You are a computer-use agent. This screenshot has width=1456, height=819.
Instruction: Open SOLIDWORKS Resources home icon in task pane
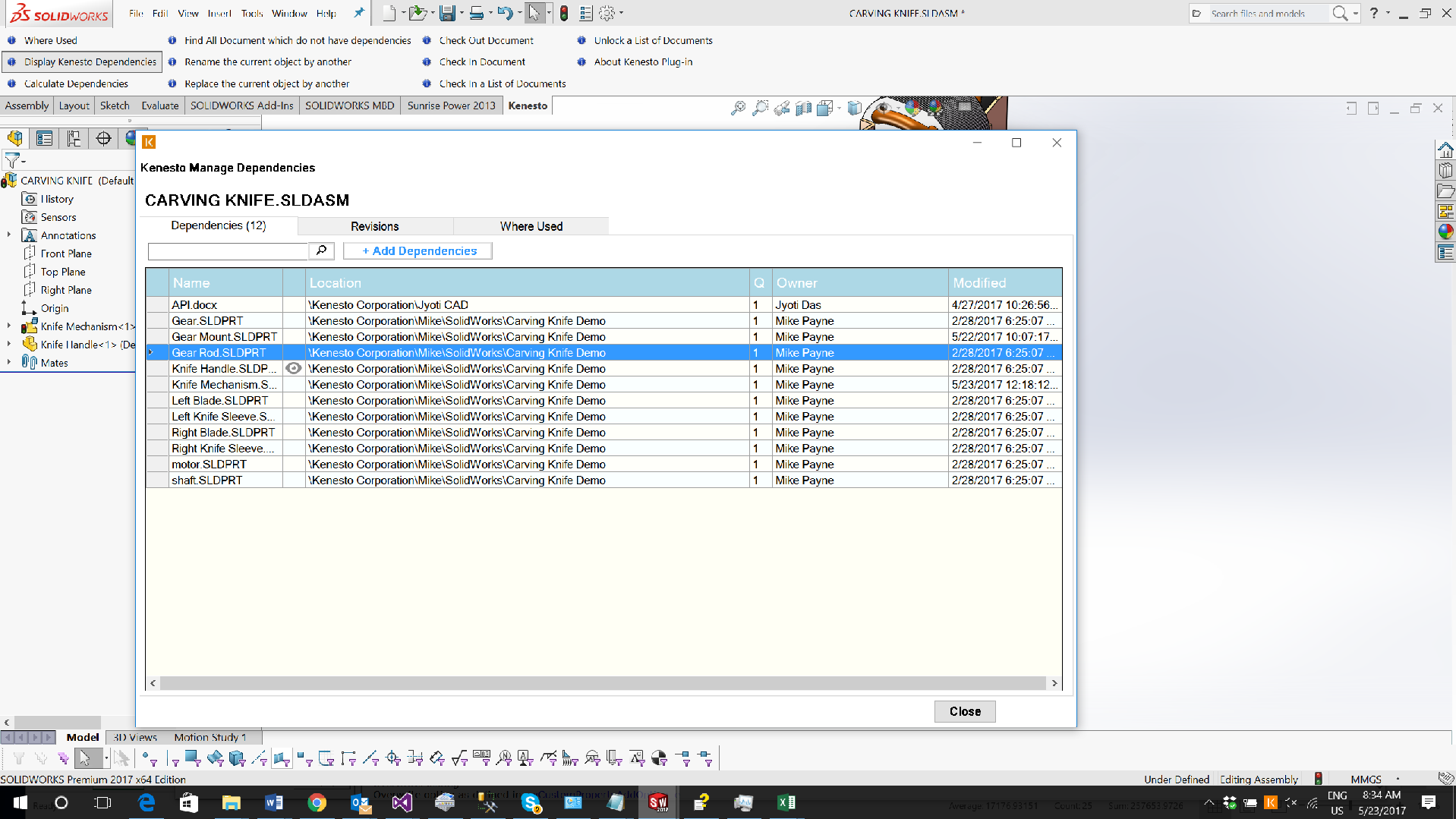1445,150
